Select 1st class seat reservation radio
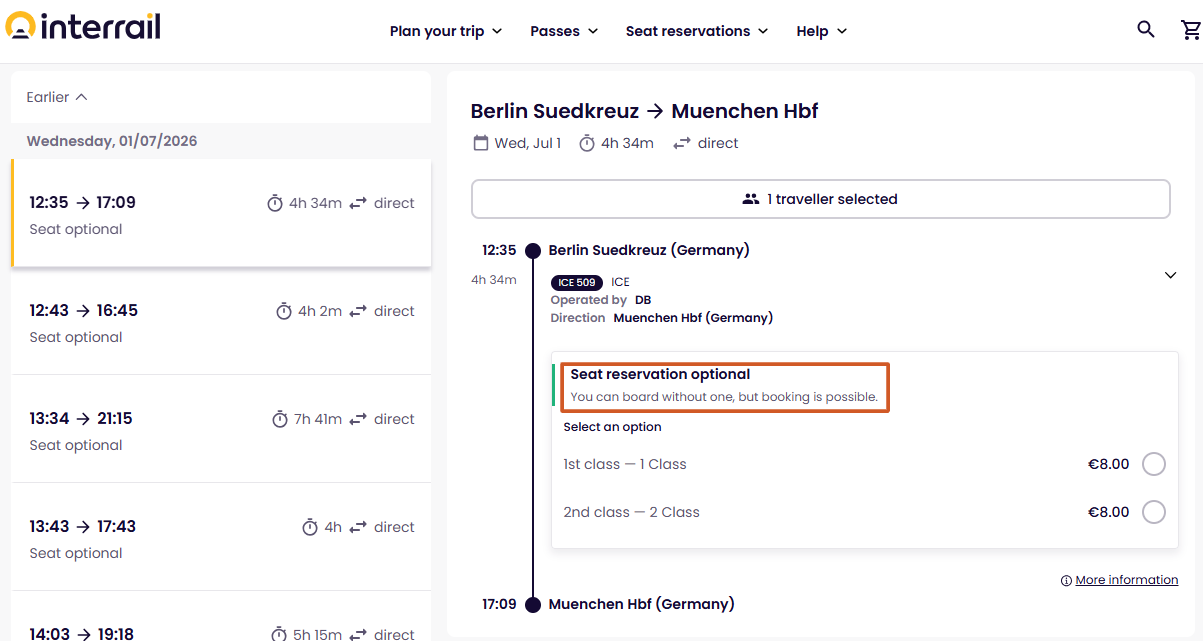Viewport: 1203px width, 641px height. coord(1154,464)
